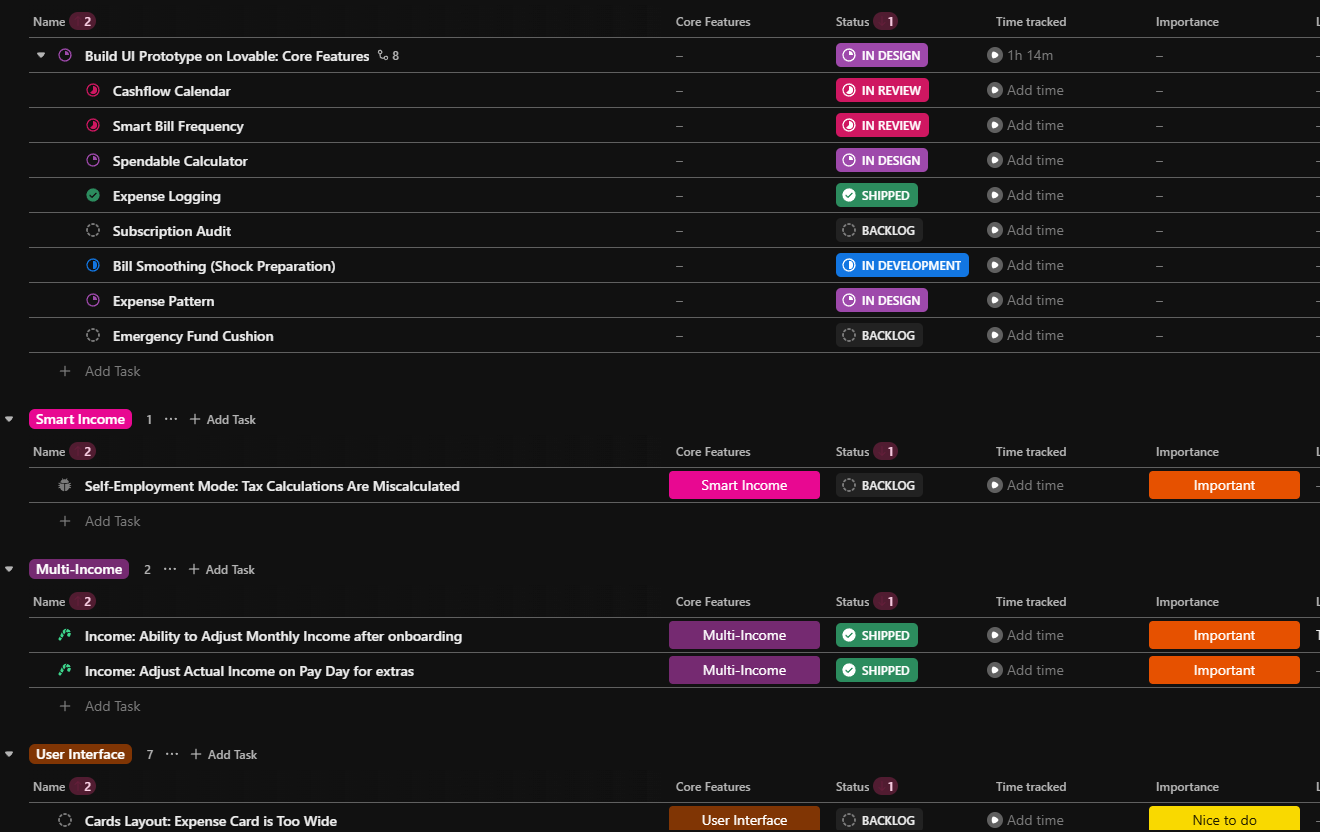
Task: Open the IN REVIEW status of Smart Bill Frequency
Action: pos(882,125)
